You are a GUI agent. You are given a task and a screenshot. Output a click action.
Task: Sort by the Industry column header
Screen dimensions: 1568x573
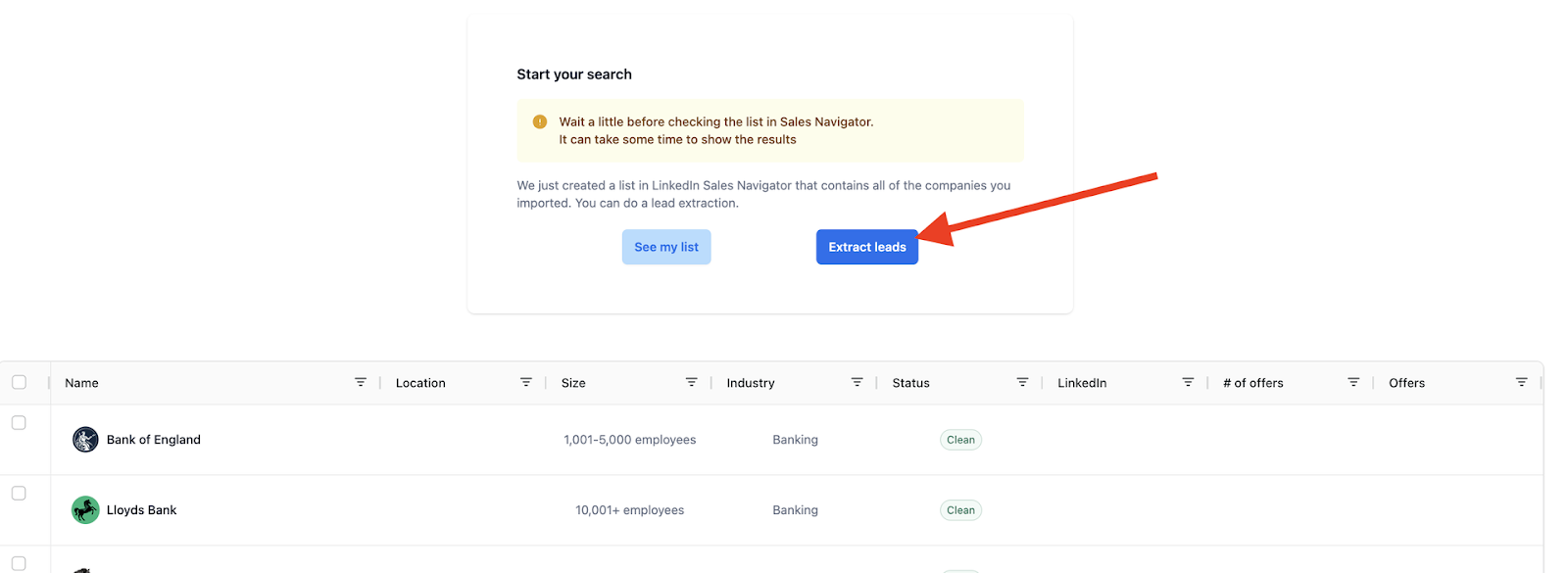point(751,383)
